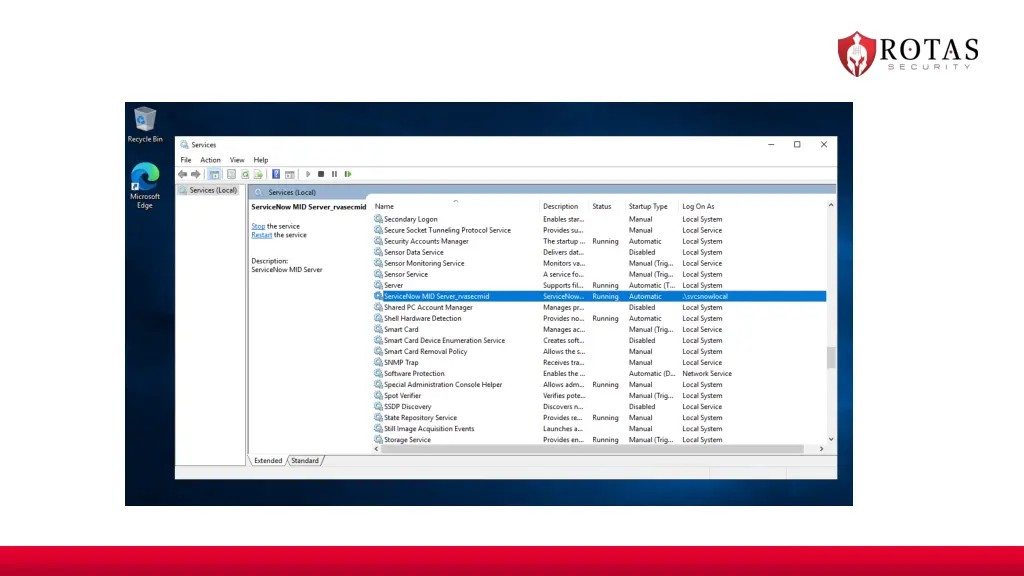1024x576 pixels.
Task: Click Network Service in Software Protection row
Action: pyautogui.click(x=707, y=373)
